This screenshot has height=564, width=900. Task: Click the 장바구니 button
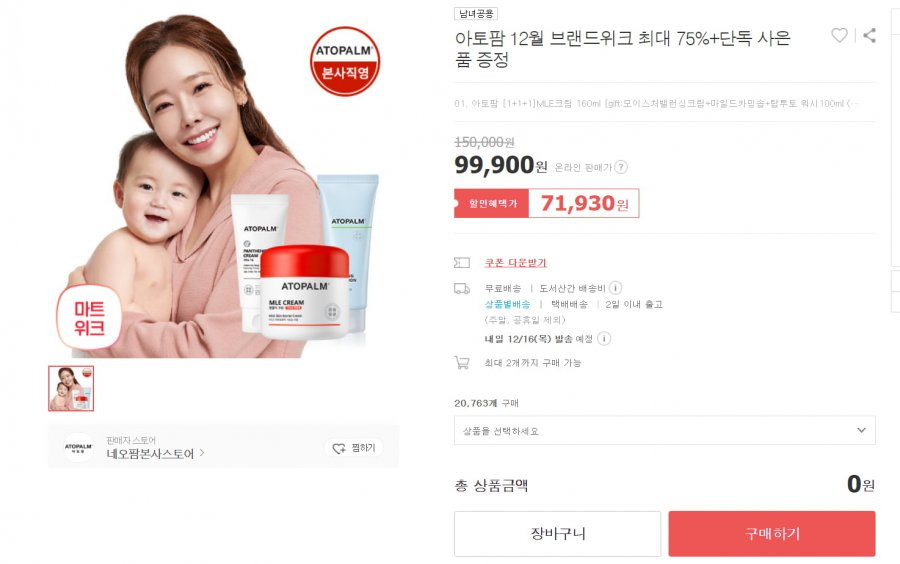point(557,534)
